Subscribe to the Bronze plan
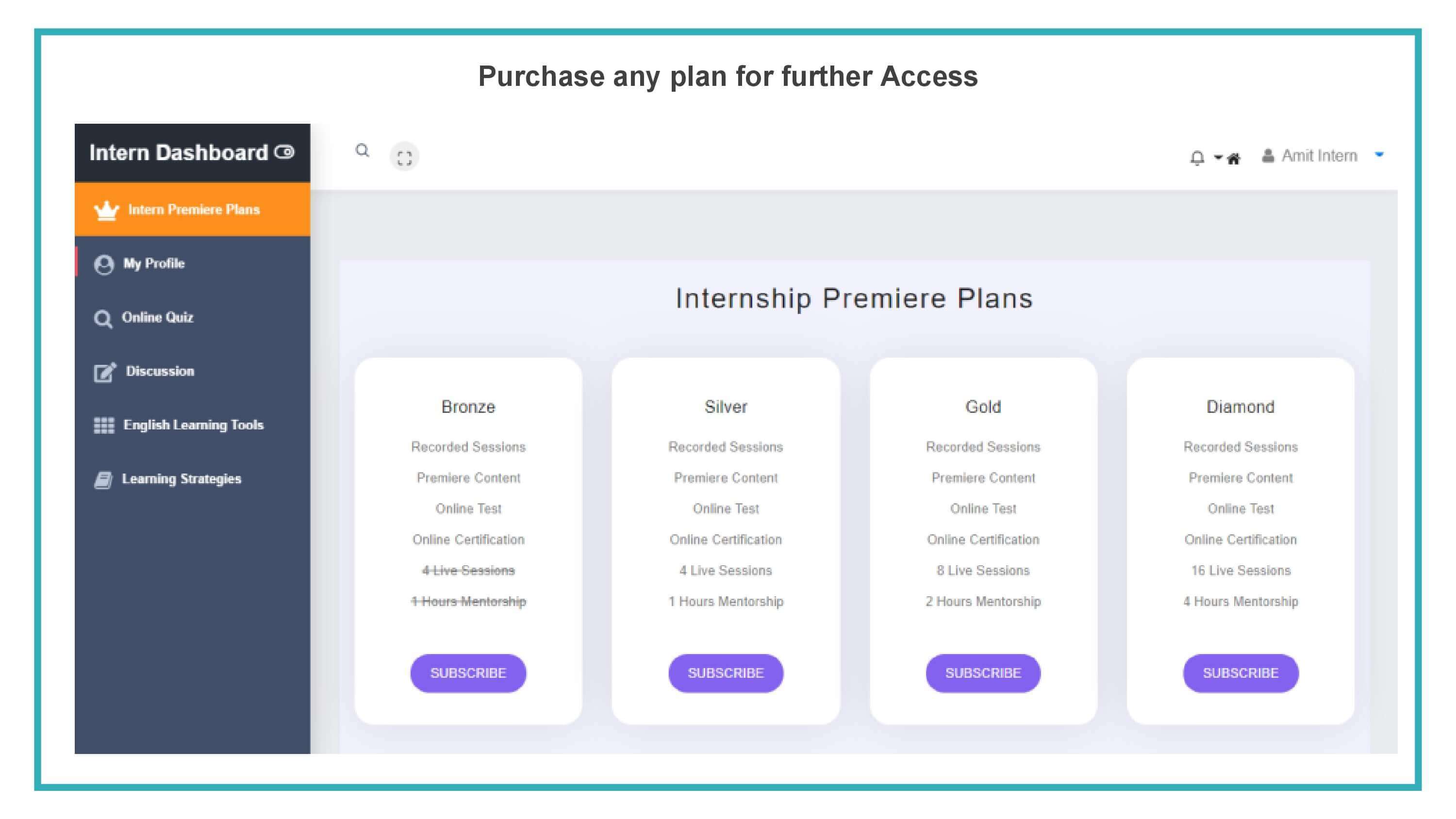This screenshot has height=819, width=1456. click(468, 673)
